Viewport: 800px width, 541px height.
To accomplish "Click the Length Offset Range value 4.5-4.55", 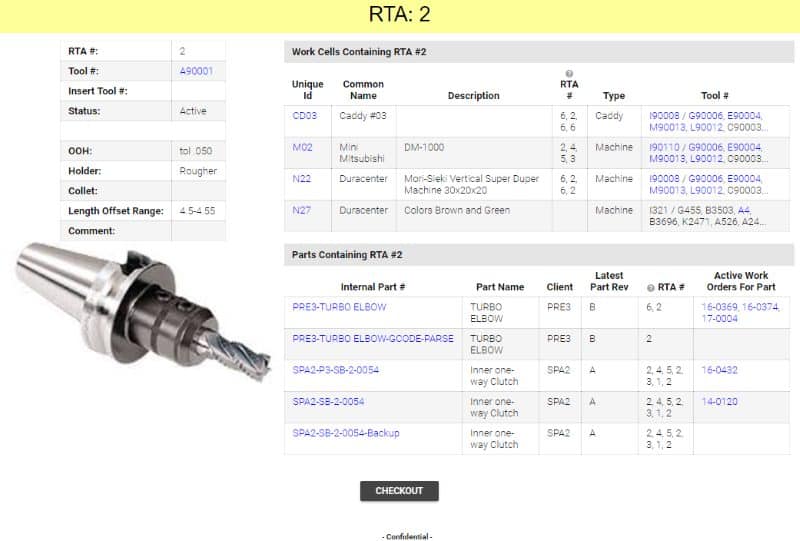I will point(197,211).
